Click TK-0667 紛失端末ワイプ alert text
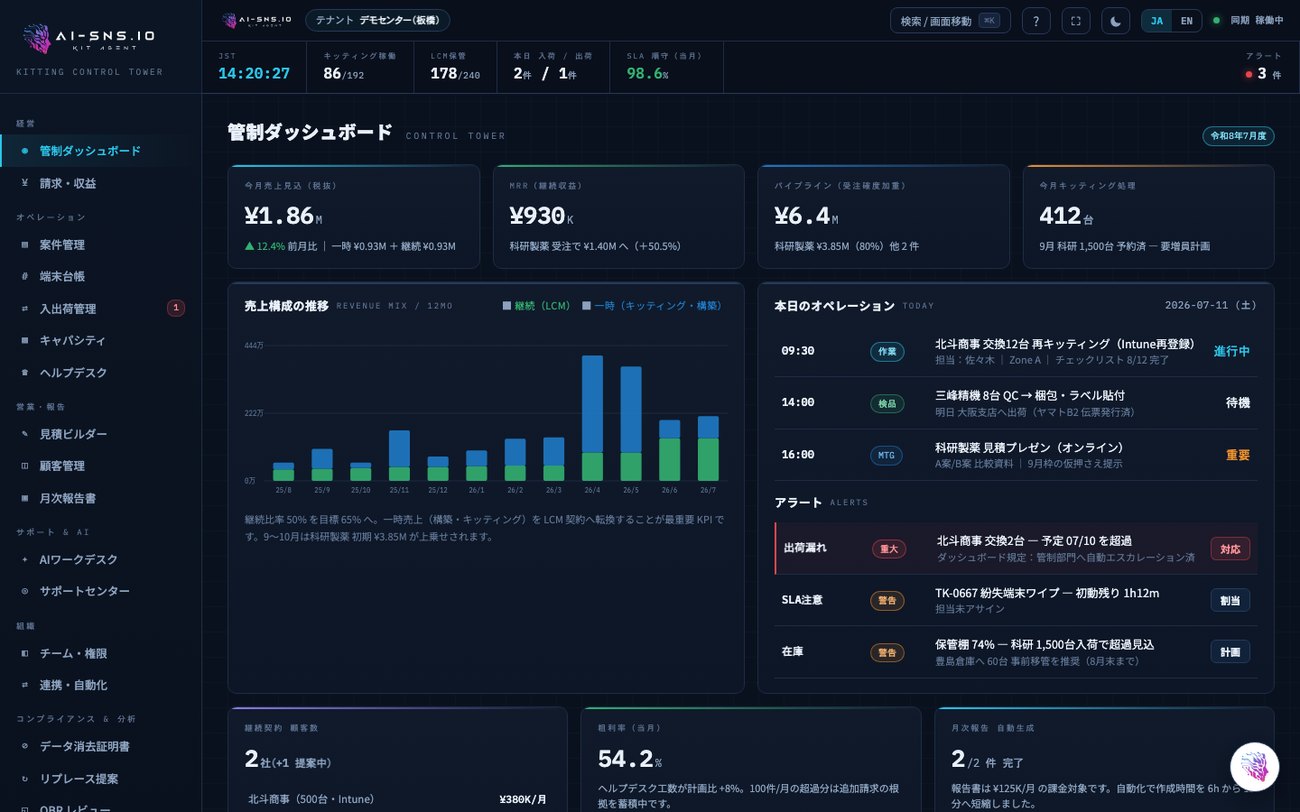The image size is (1300, 812). coord(1047,593)
